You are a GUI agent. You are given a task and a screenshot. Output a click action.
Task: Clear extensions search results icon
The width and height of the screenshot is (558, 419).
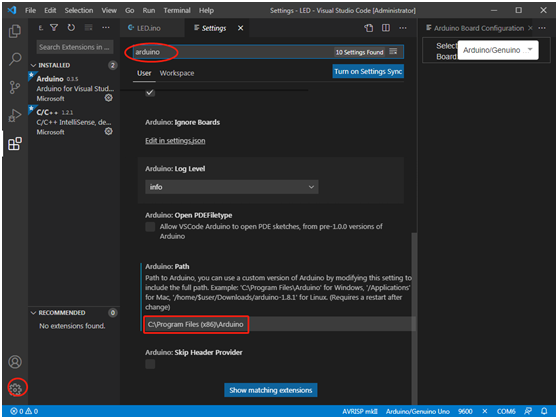click(x=89, y=27)
